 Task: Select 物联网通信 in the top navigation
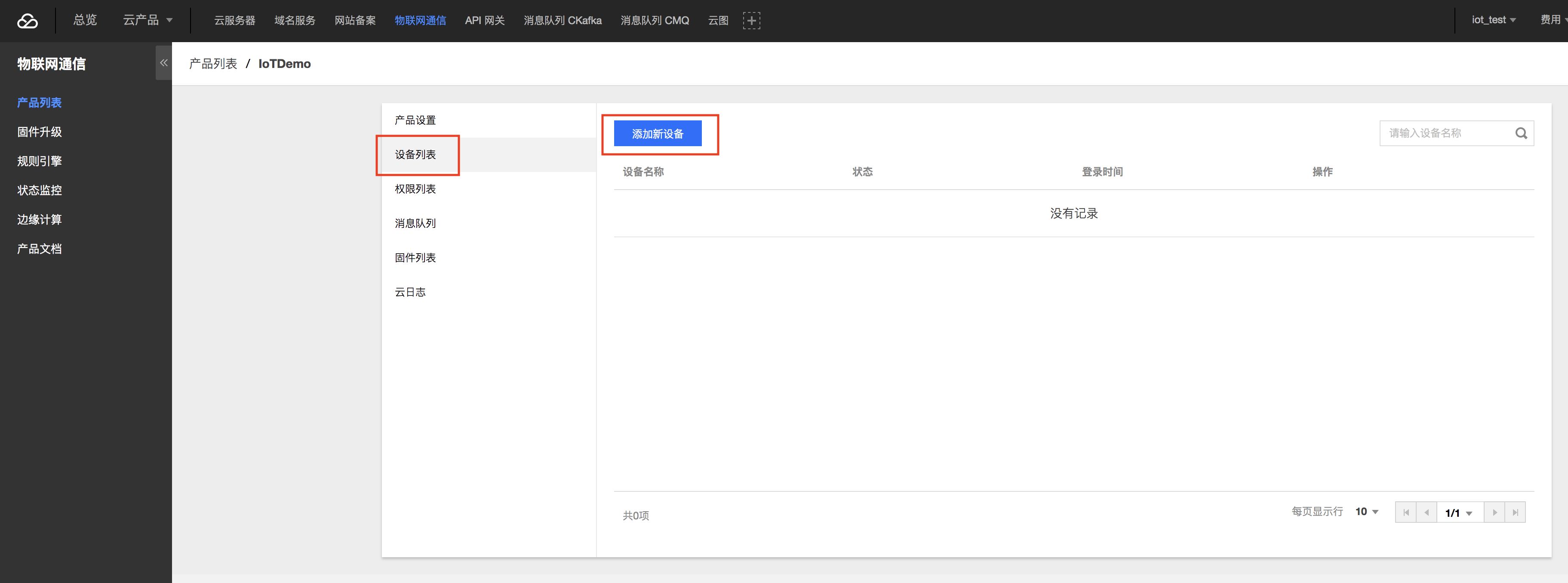point(420,21)
